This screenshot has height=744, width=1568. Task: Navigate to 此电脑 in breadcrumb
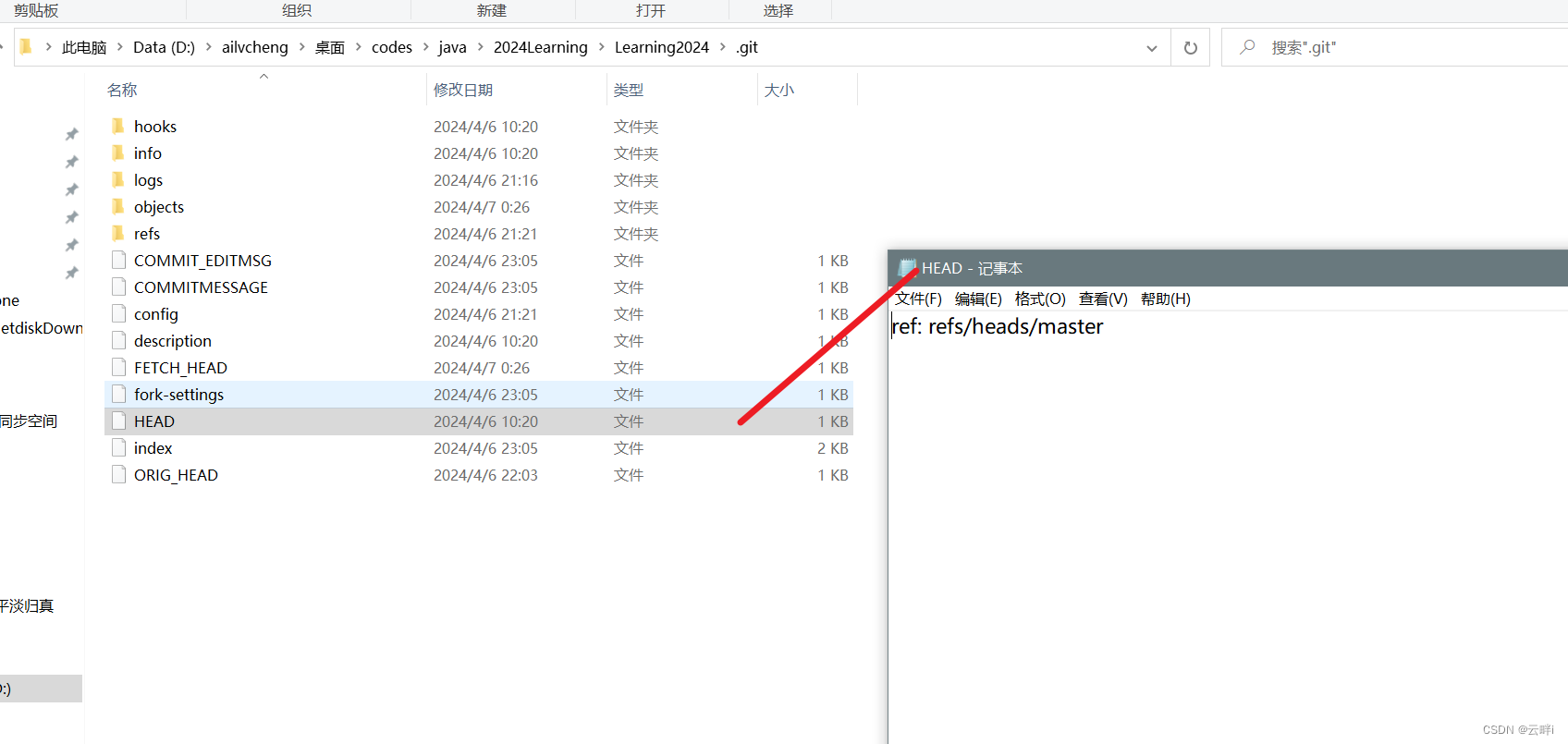84,47
